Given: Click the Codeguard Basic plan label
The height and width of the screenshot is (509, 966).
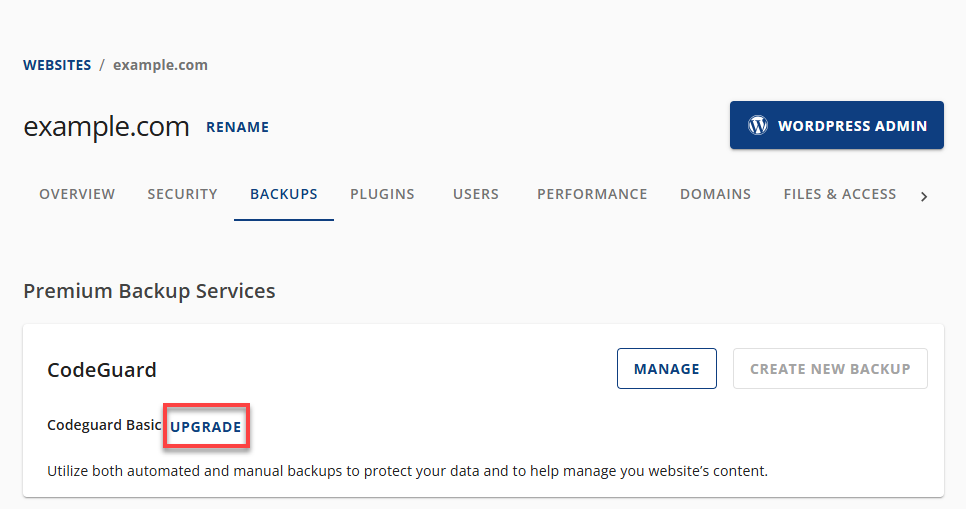Looking at the screenshot, I should tap(104, 425).
